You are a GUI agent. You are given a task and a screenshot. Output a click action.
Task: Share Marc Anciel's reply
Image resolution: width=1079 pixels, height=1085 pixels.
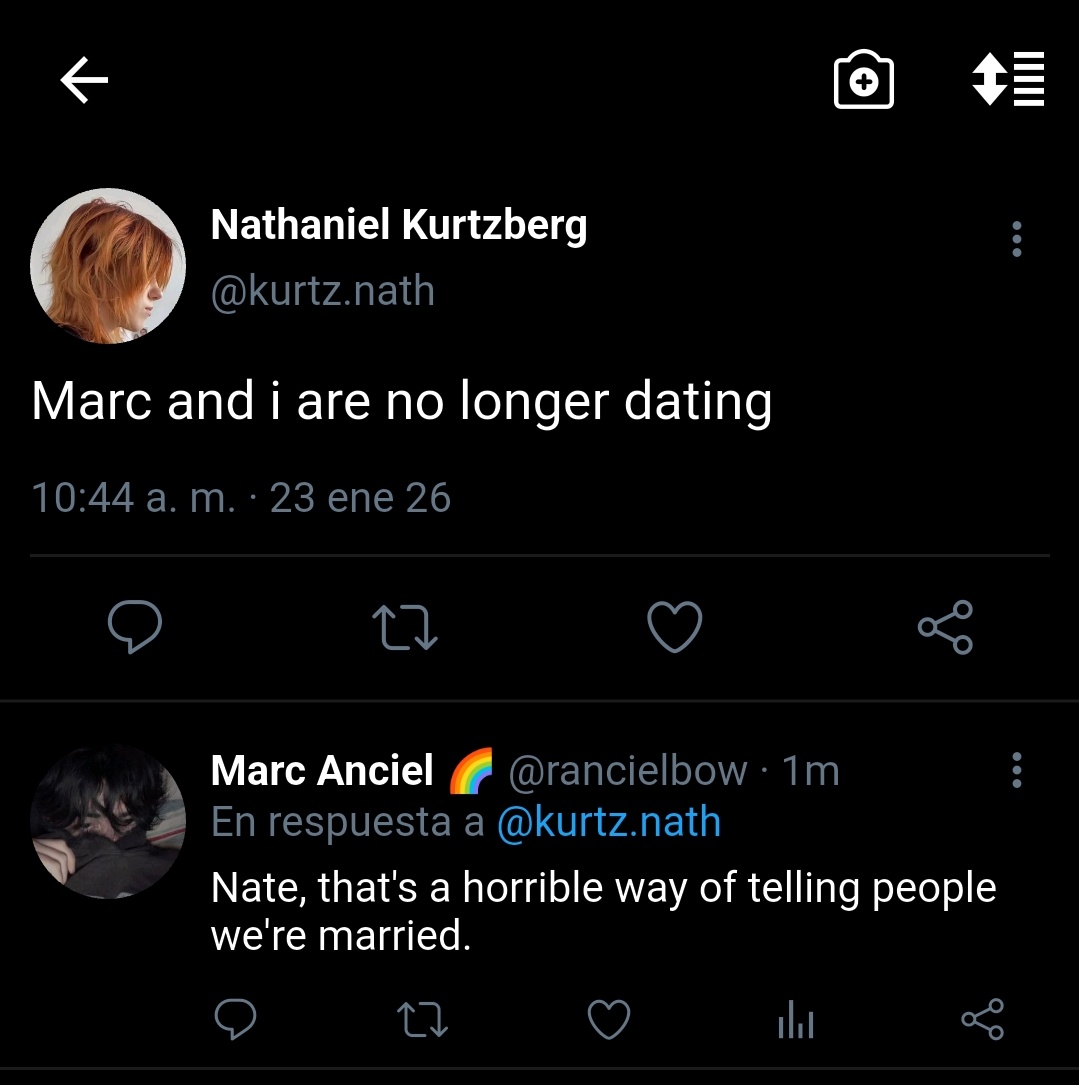tap(983, 1019)
